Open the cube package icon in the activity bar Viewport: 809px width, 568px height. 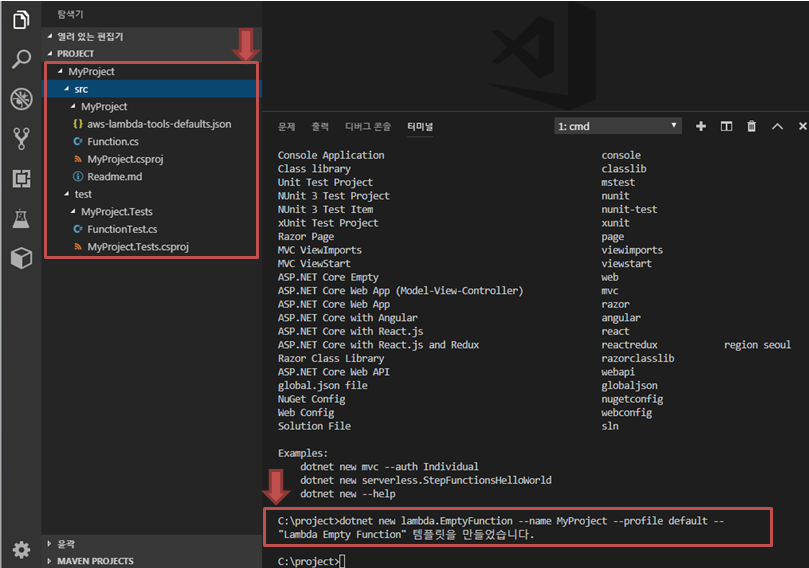[21, 258]
